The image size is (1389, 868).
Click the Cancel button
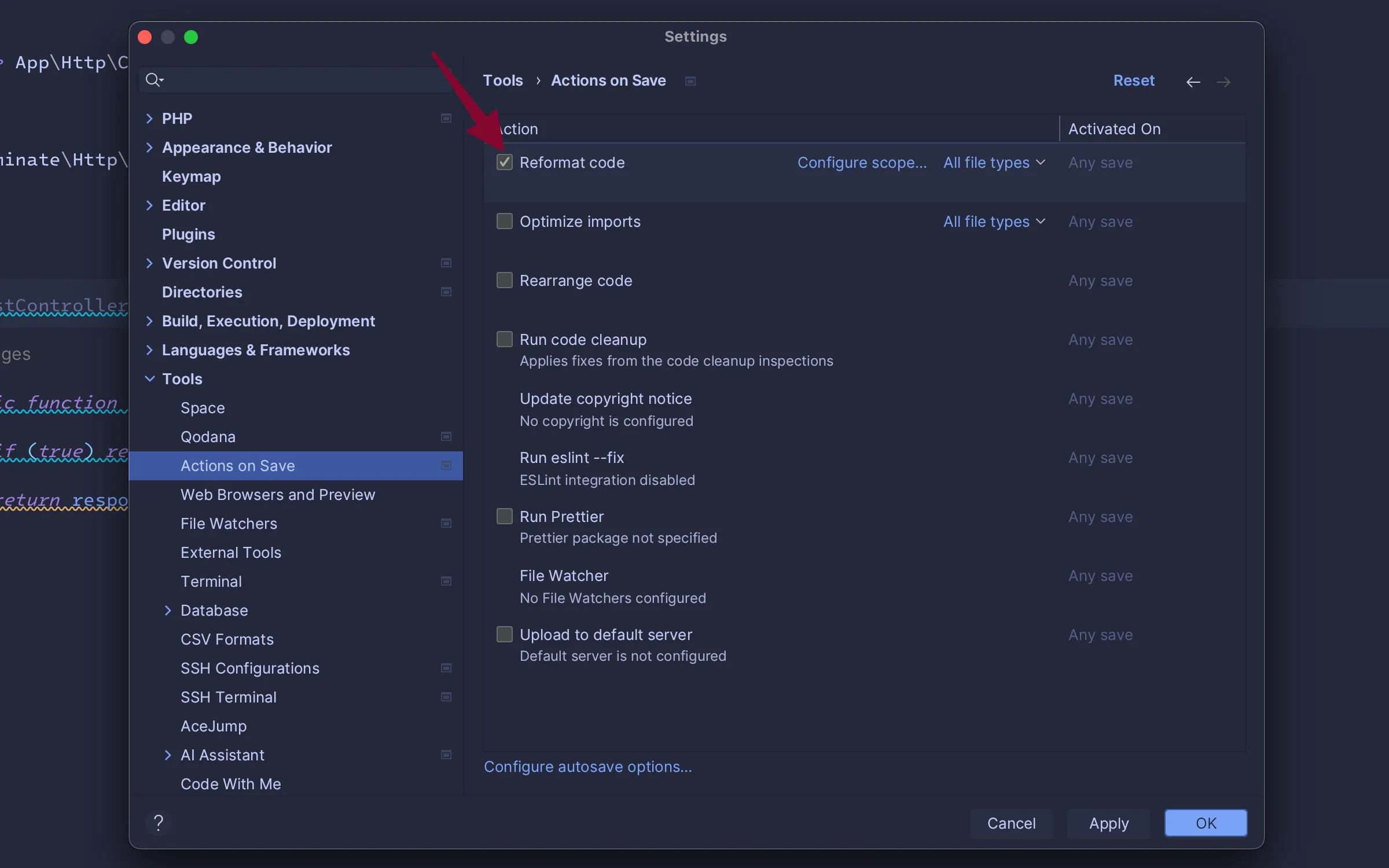click(1011, 823)
